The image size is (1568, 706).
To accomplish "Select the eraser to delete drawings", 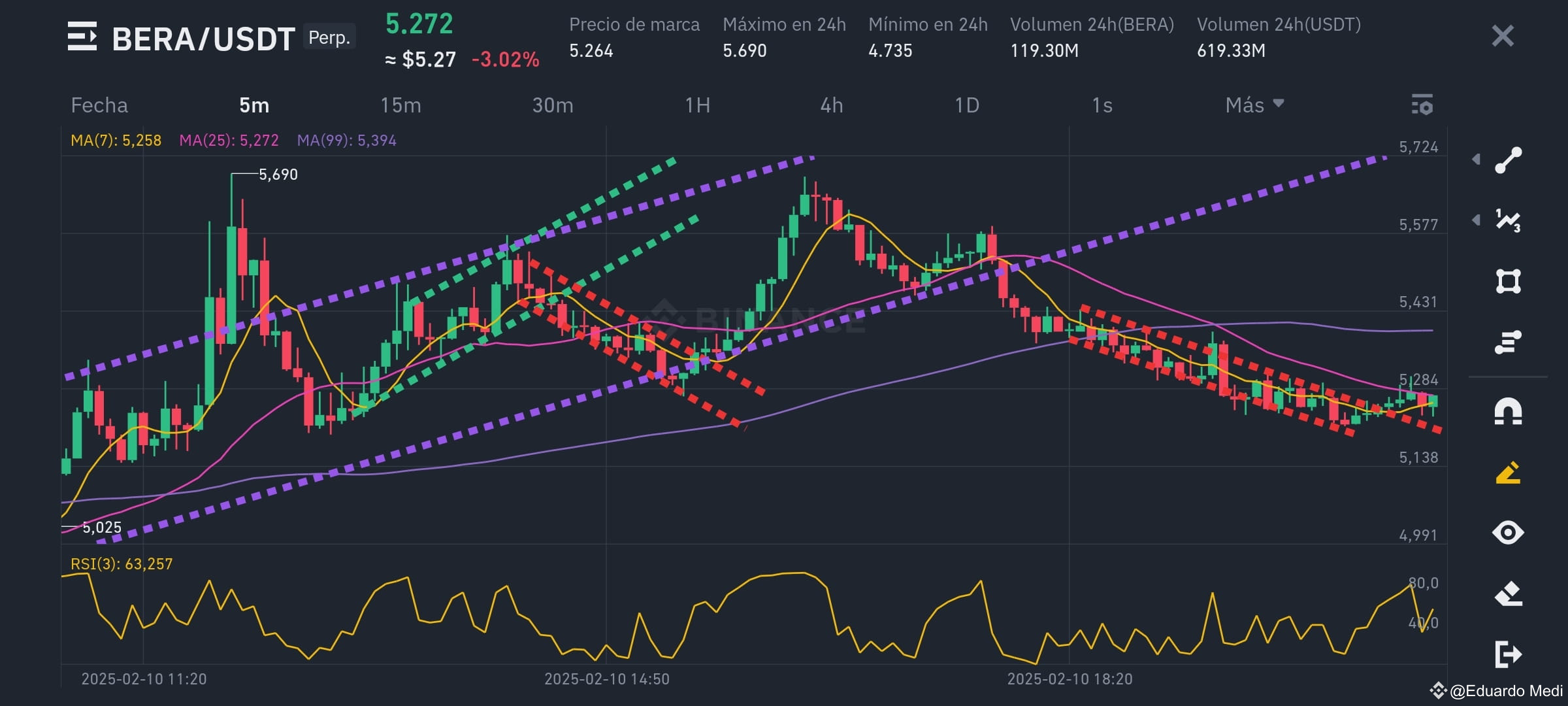I will click(x=1509, y=594).
